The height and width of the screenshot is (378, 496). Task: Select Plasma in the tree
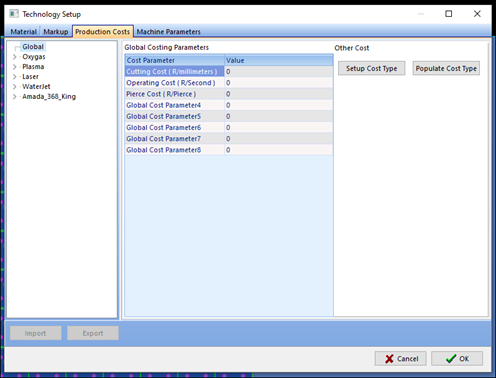33,67
